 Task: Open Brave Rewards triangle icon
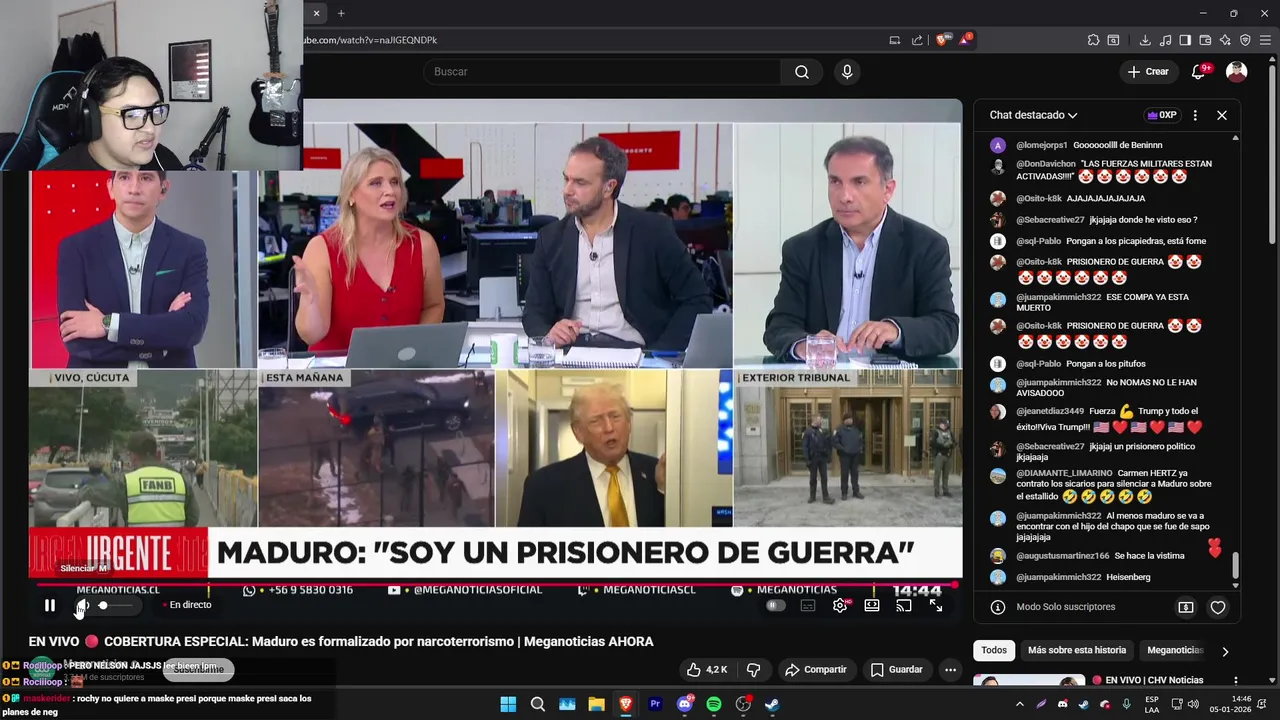[x=965, y=40]
